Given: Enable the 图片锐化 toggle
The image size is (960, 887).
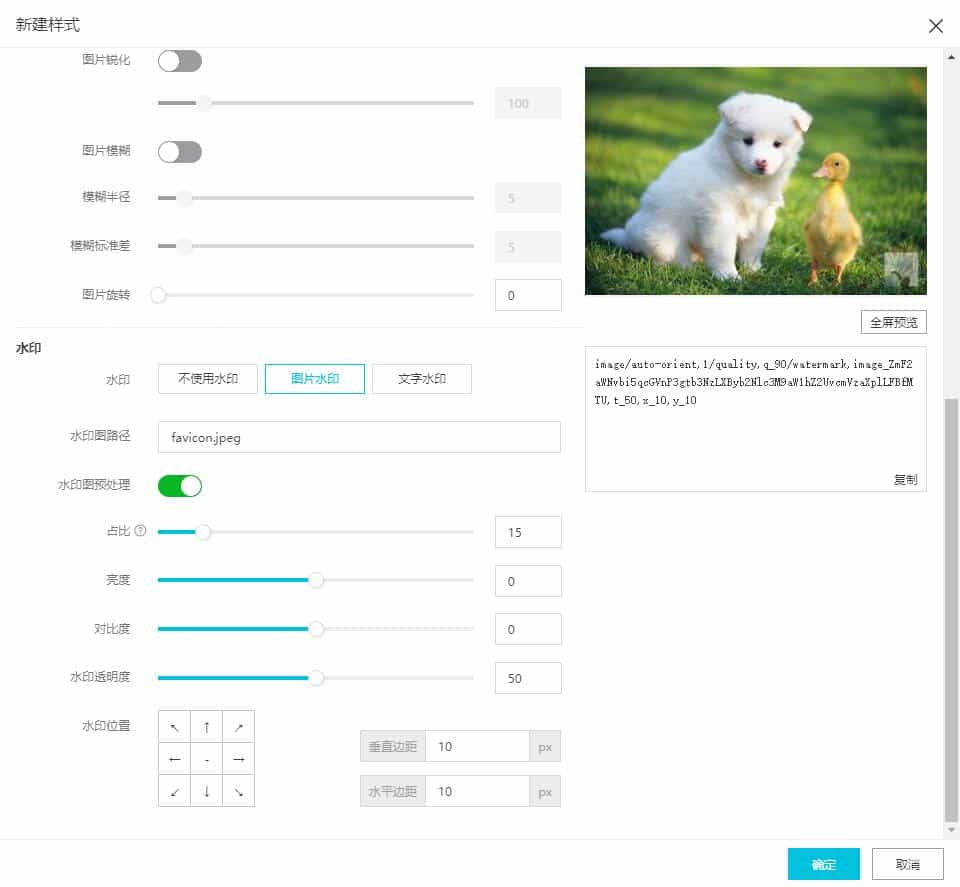Looking at the screenshot, I should [x=179, y=61].
